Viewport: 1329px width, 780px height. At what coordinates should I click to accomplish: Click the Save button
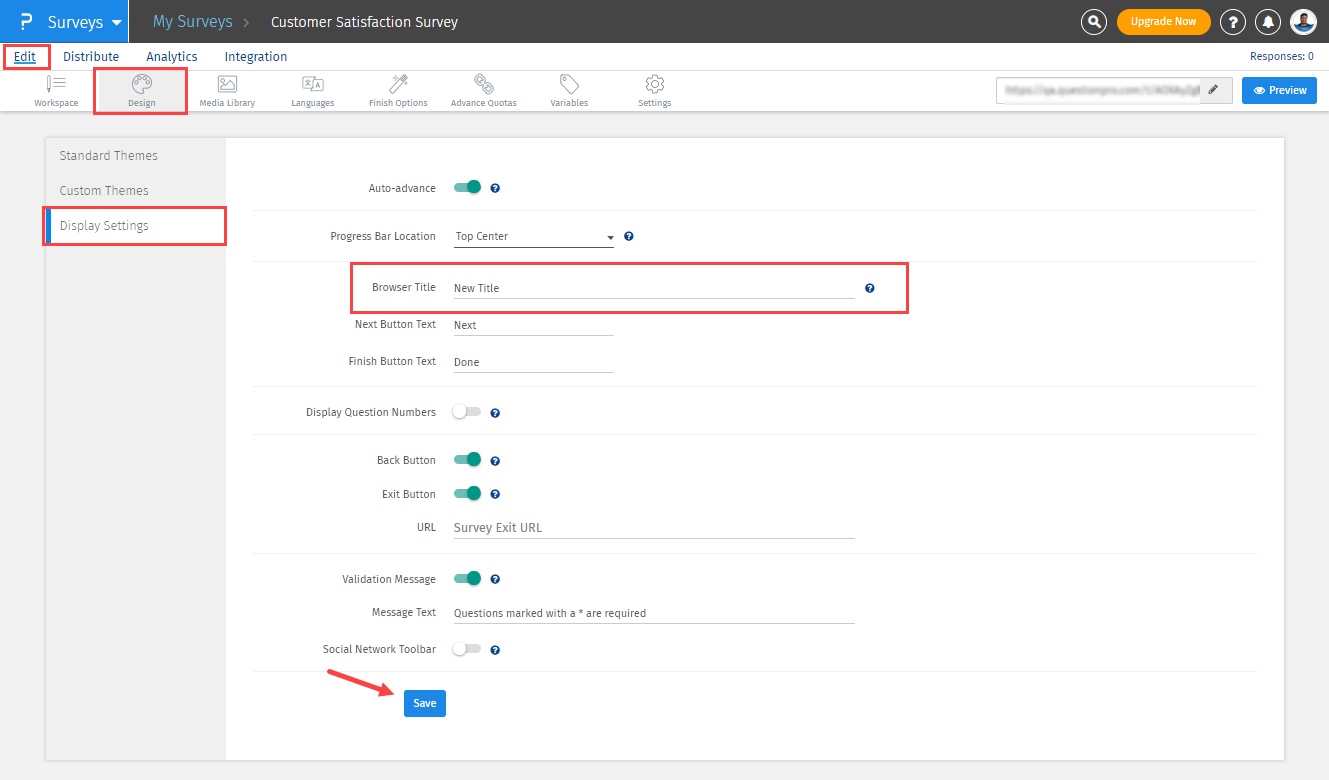pos(425,703)
